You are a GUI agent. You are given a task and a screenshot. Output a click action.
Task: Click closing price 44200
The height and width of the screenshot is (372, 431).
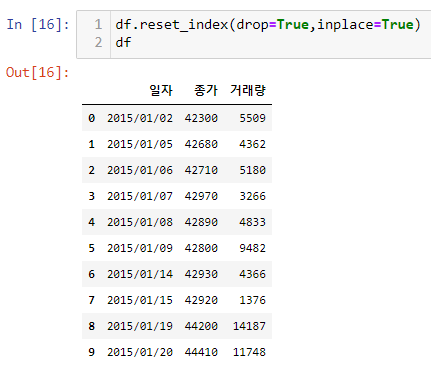pos(201,326)
